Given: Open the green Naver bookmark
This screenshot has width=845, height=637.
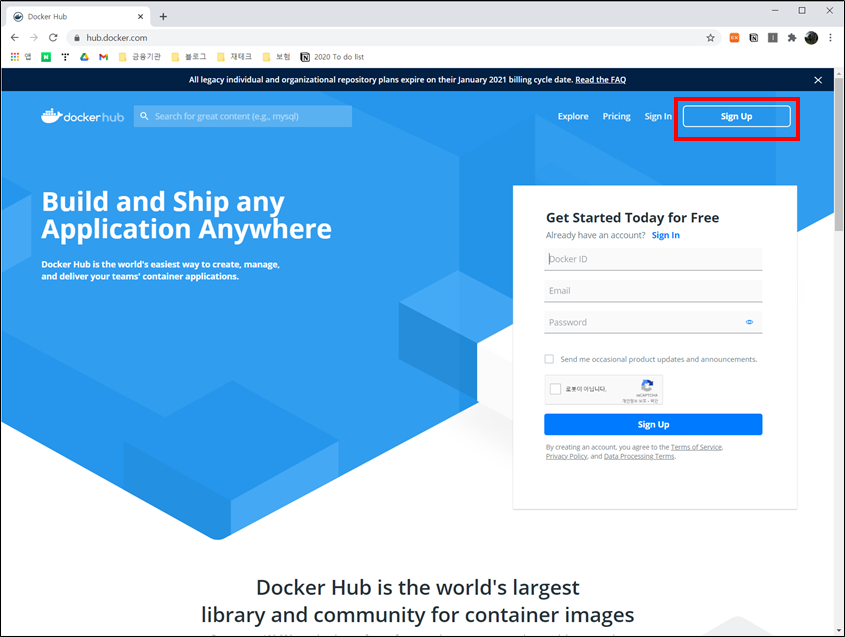Looking at the screenshot, I should [x=46, y=57].
